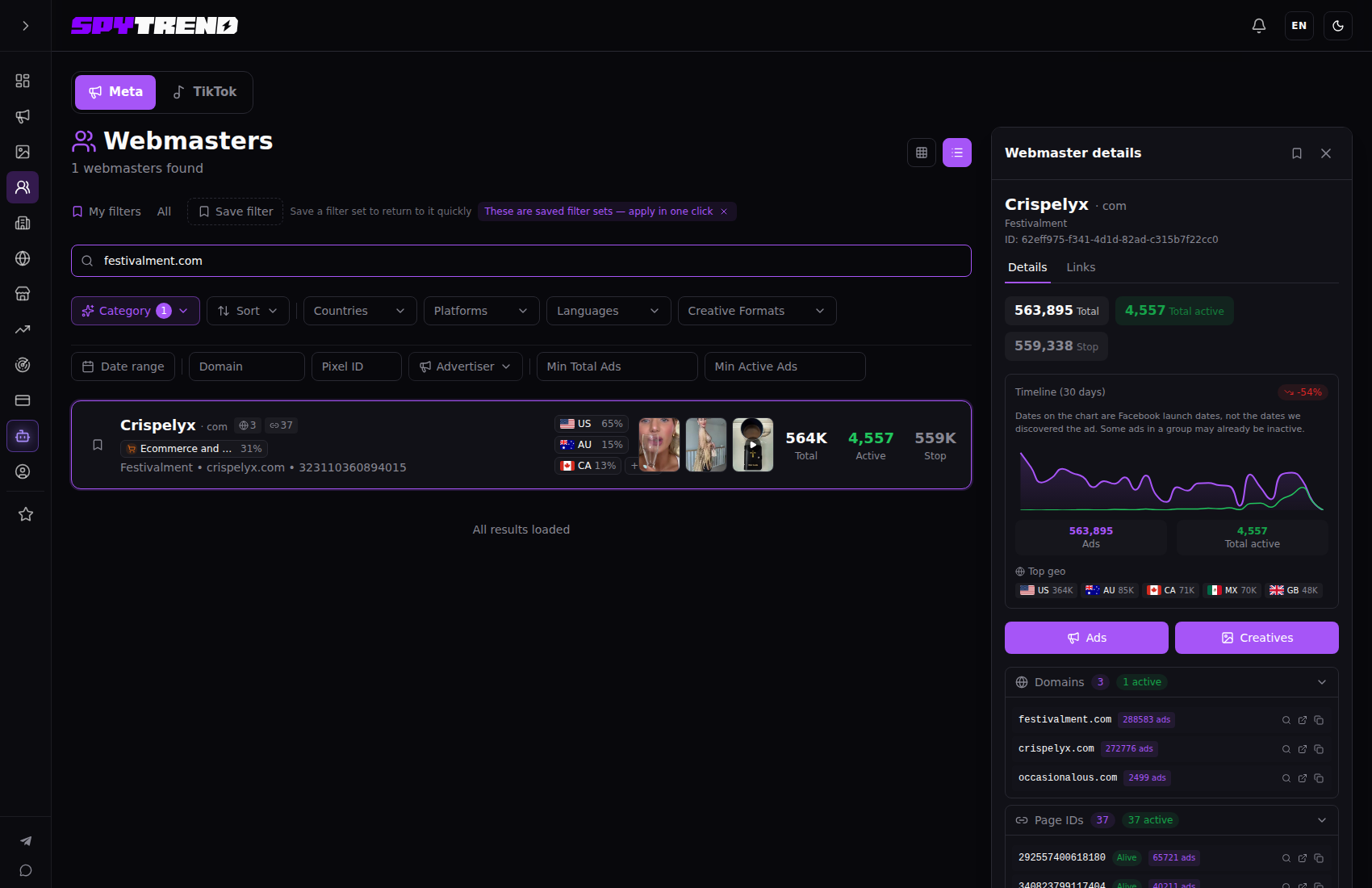Open the user profile circle icon in sidebar
Viewport: 1372px width, 888px height.
[x=23, y=471]
